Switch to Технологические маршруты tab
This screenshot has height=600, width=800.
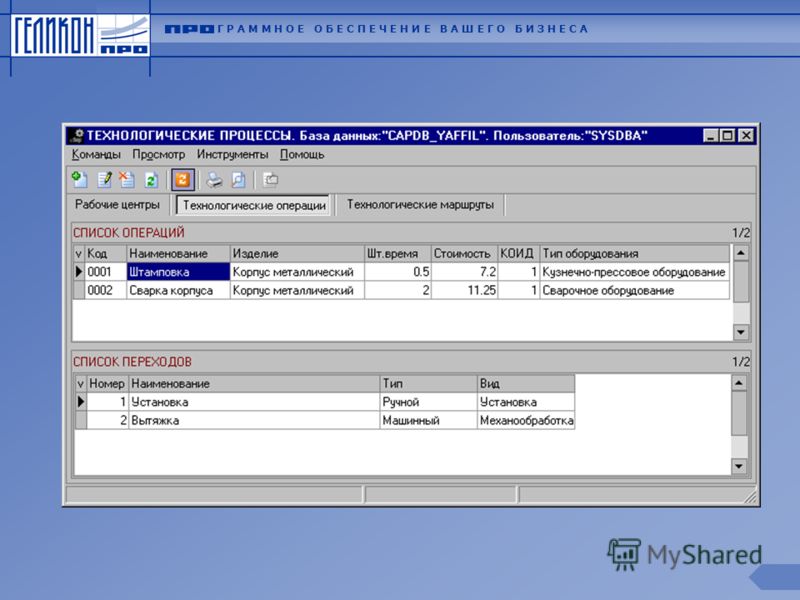point(420,205)
